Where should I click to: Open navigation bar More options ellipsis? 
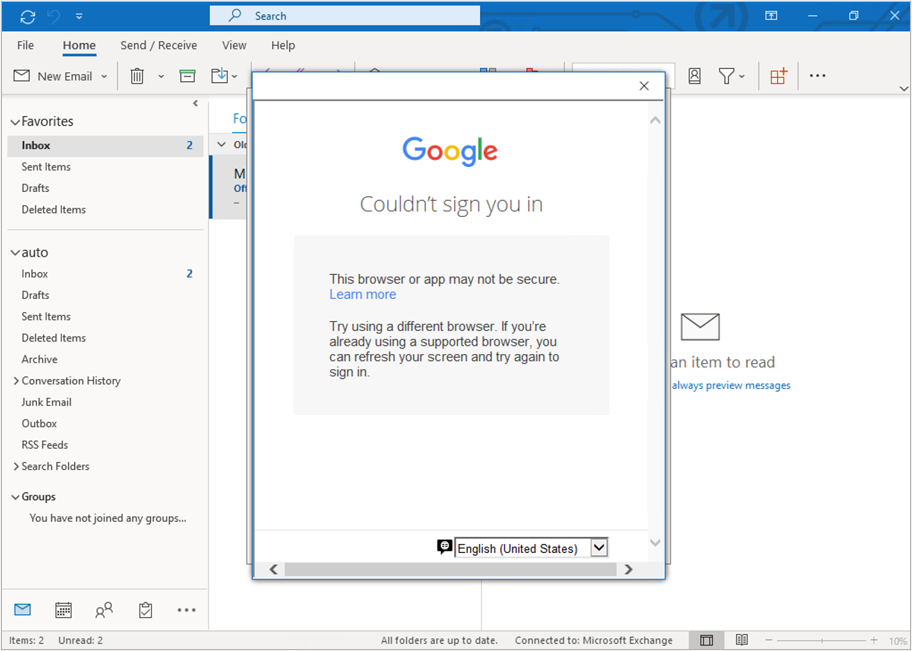click(x=187, y=610)
